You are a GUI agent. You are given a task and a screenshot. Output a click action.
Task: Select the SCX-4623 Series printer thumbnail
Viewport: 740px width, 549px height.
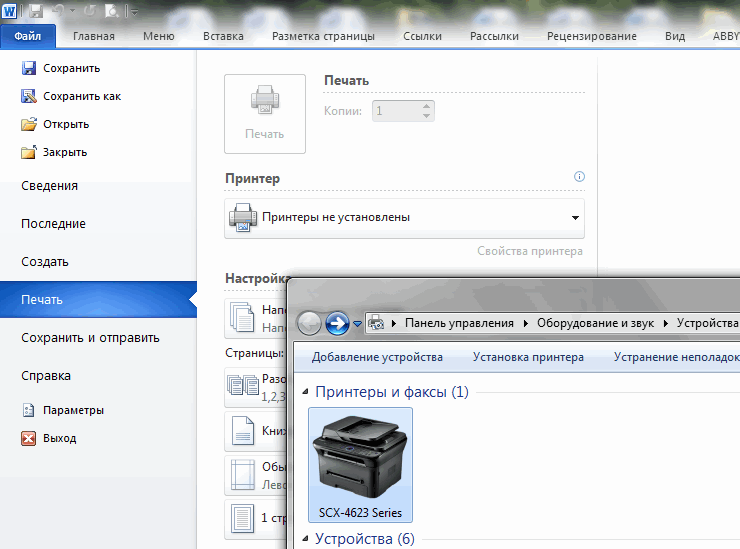[360, 465]
